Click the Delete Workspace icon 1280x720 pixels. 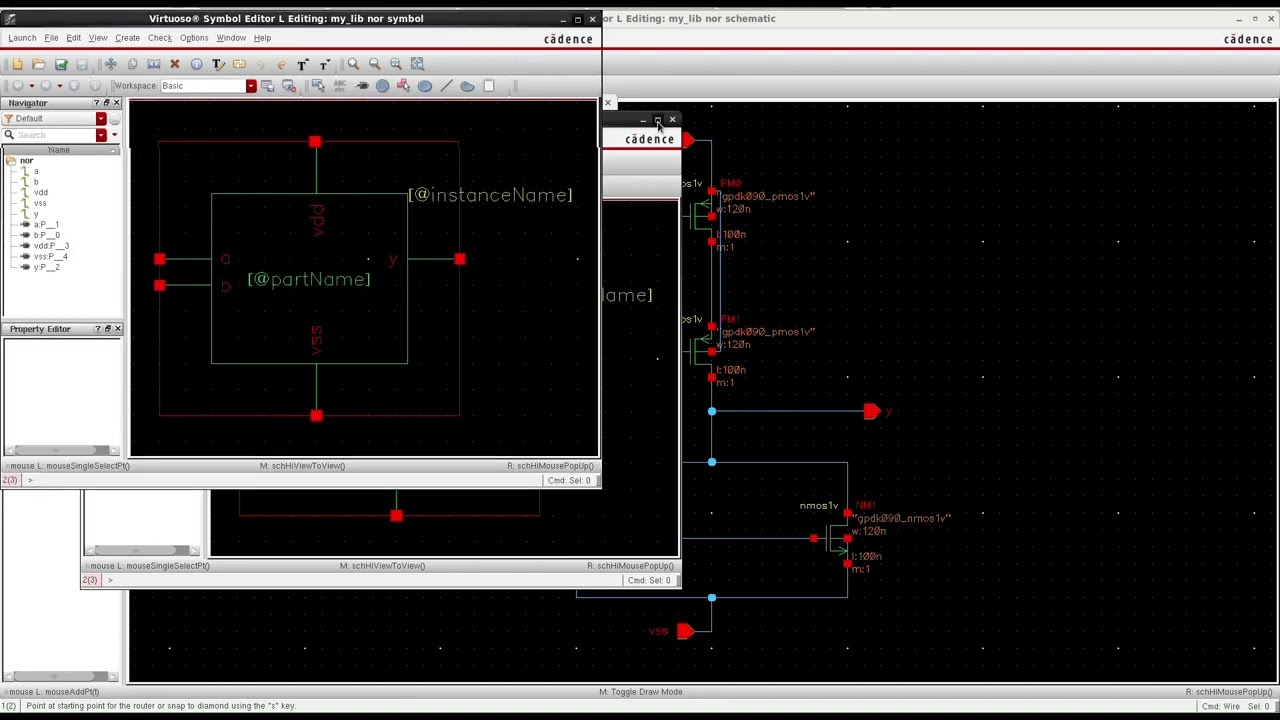(x=288, y=86)
